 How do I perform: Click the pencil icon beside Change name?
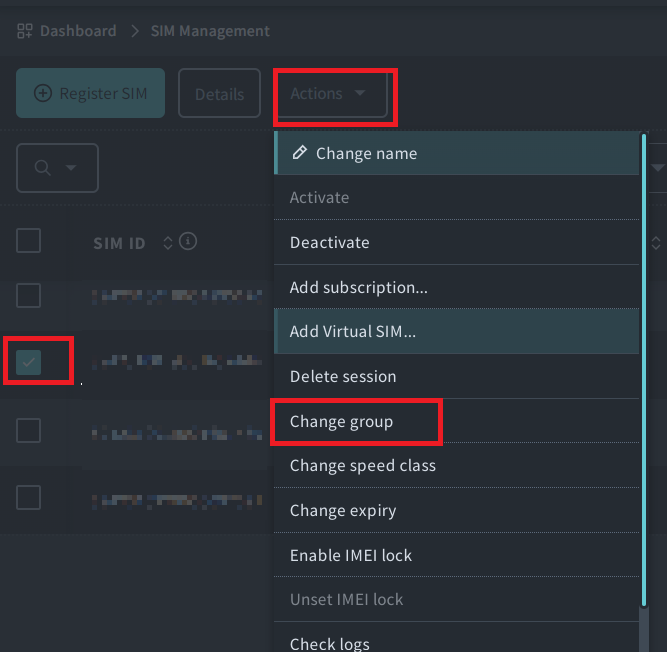pos(298,153)
